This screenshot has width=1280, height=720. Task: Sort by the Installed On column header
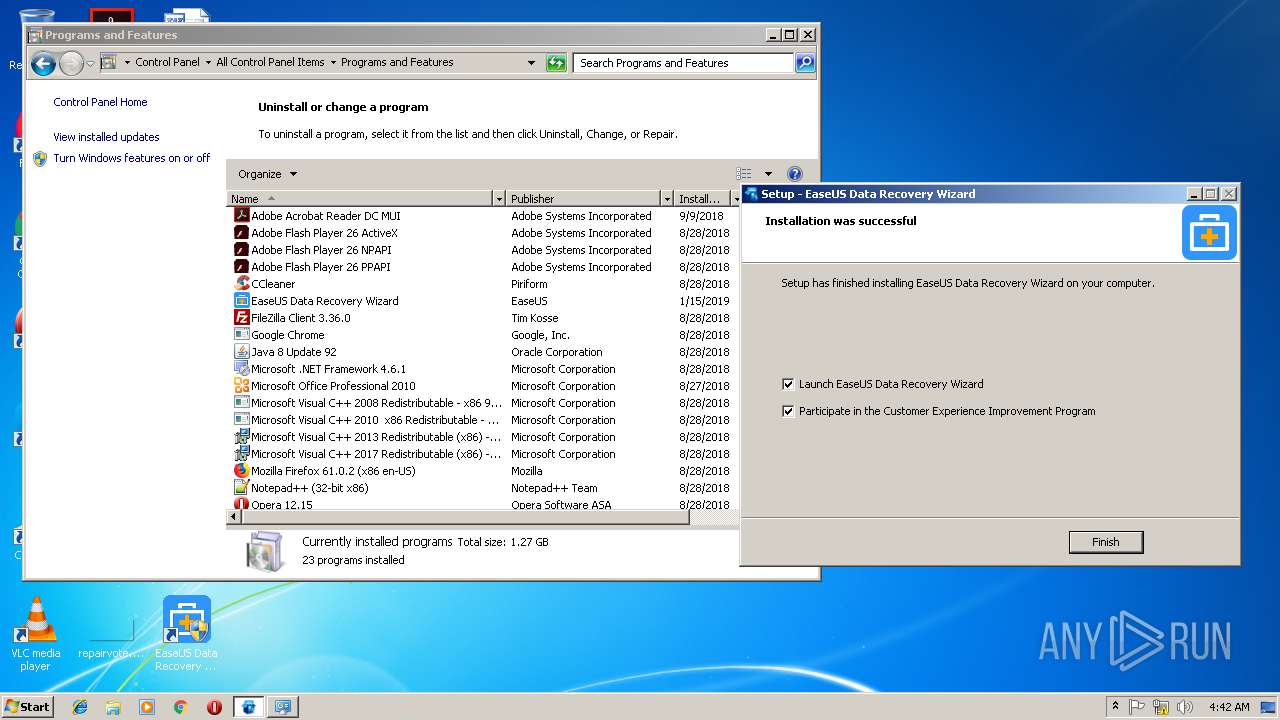(702, 198)
